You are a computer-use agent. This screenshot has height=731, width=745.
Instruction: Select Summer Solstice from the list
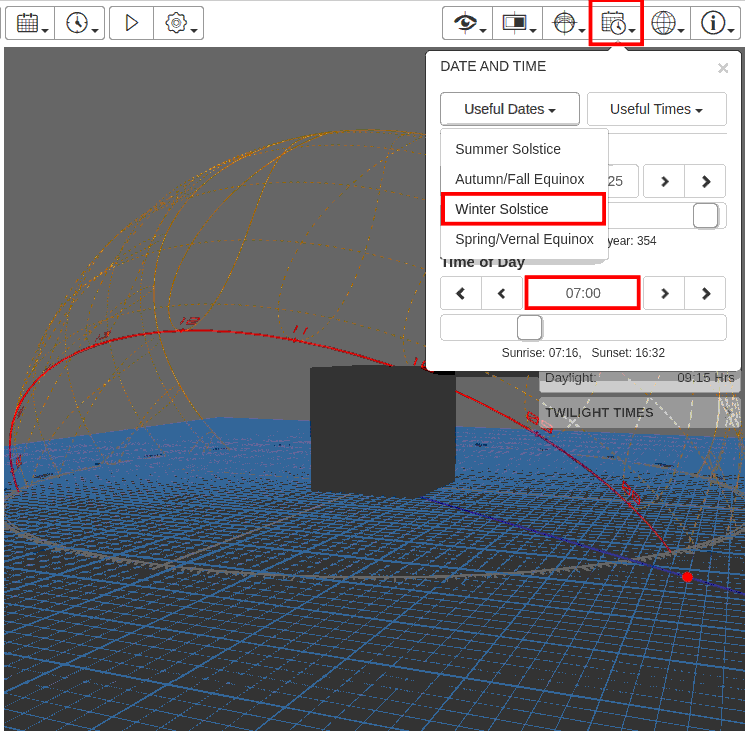click(x=508, y=149)
